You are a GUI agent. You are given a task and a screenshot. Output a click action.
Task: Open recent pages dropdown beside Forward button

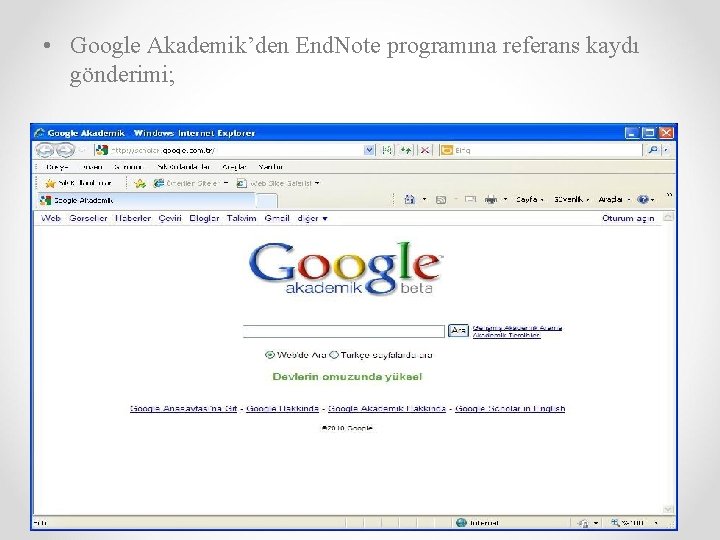click(82, 150)
